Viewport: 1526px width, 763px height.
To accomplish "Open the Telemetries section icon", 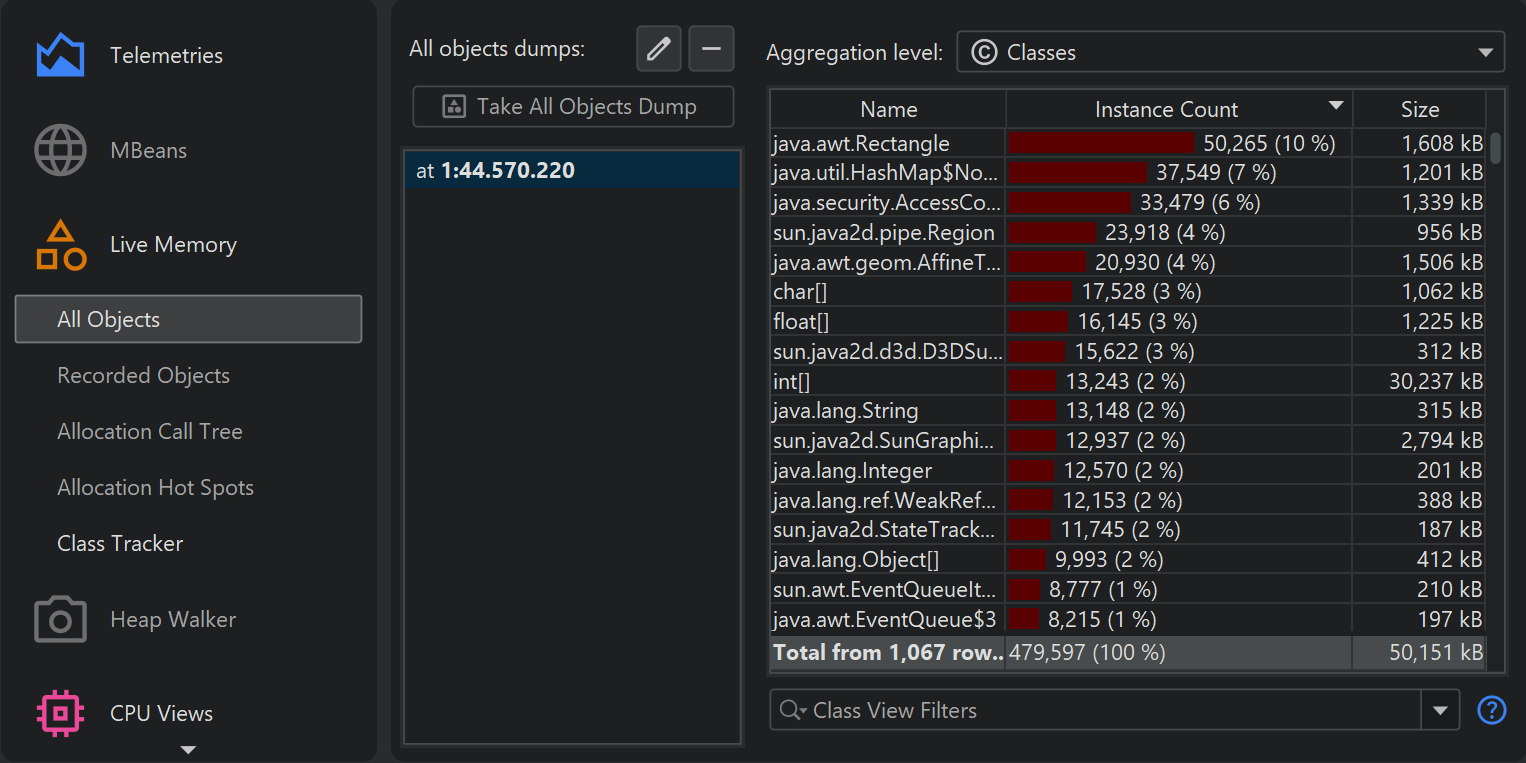I will [60, 56].
